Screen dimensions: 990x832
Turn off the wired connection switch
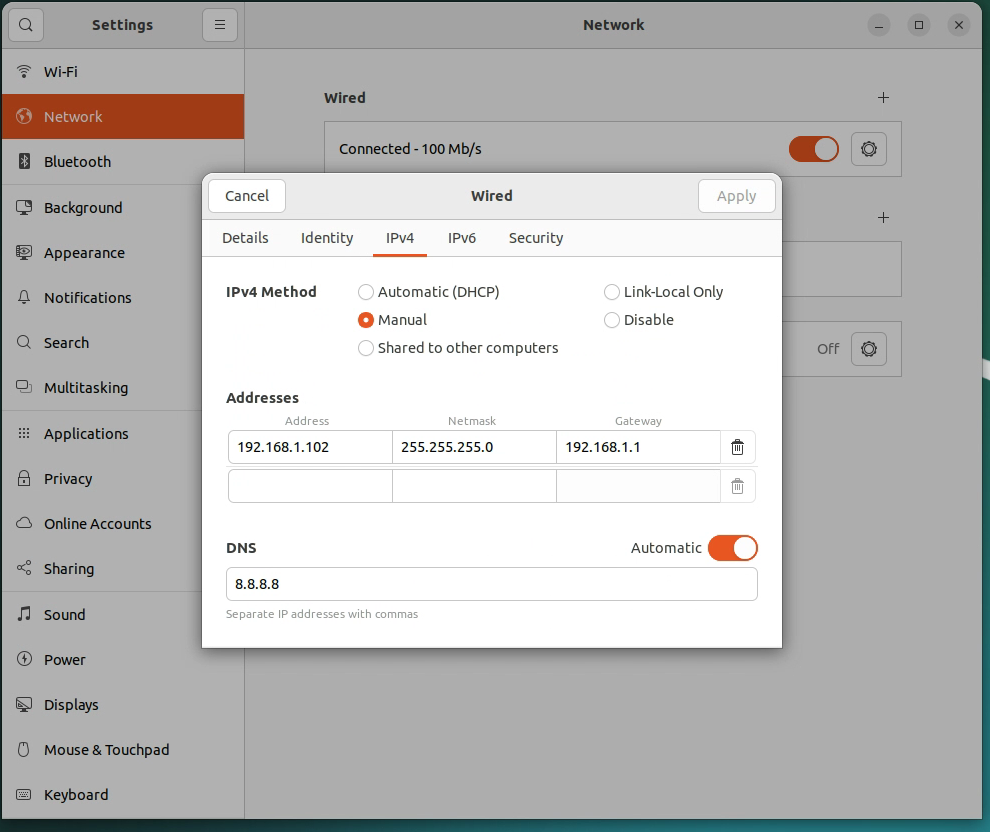click(814, 148)
